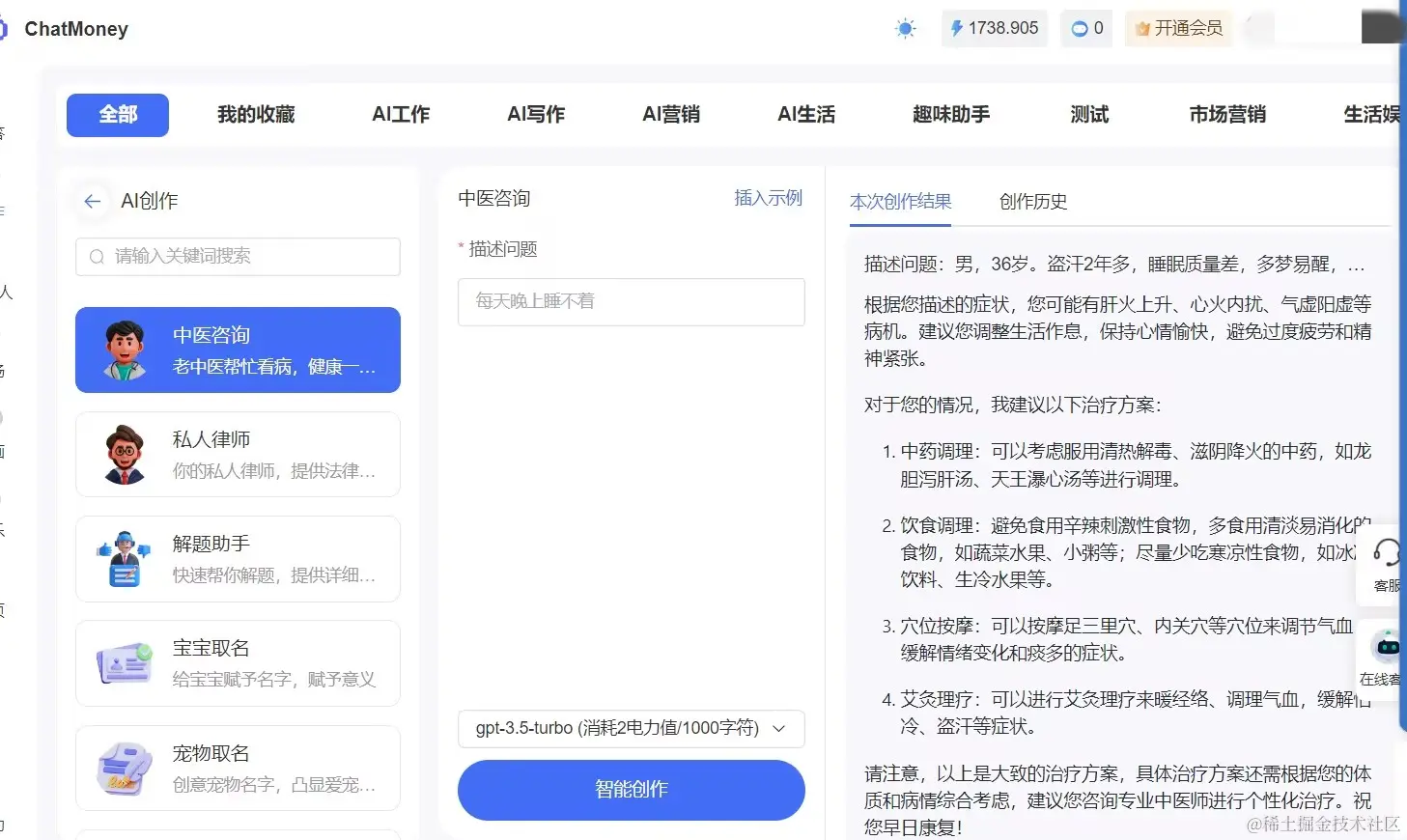Go back with the arrow beside AI创作
The height and width of the screenshot is (840, 1407).
tap(93, 201)
